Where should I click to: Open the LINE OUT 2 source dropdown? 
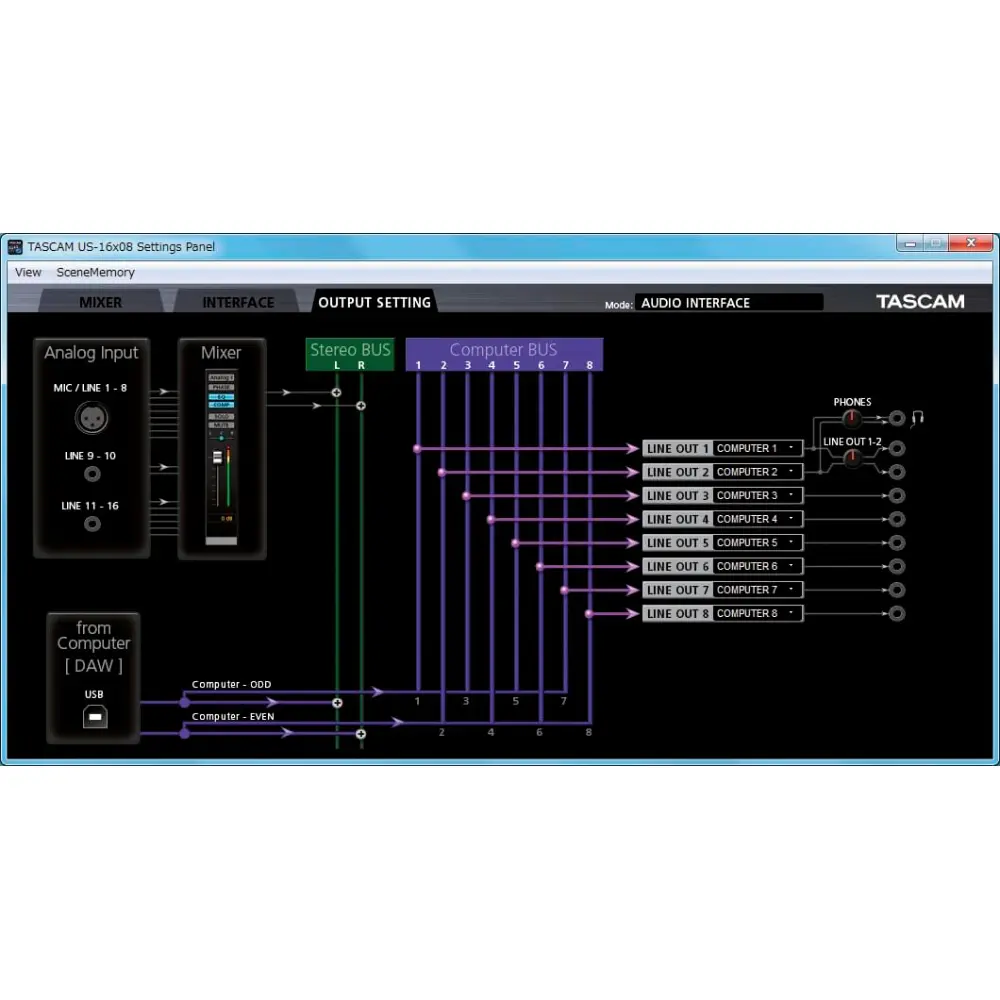[757, 472]
